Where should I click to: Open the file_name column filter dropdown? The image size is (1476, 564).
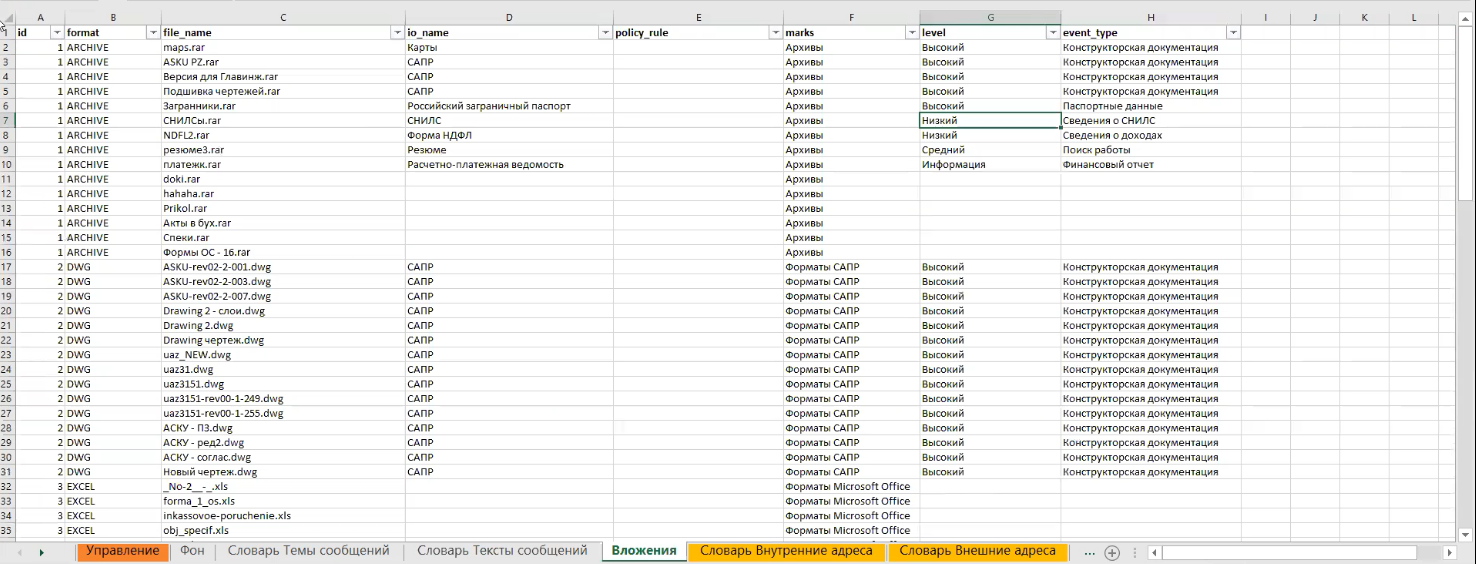tap(397, 33)
